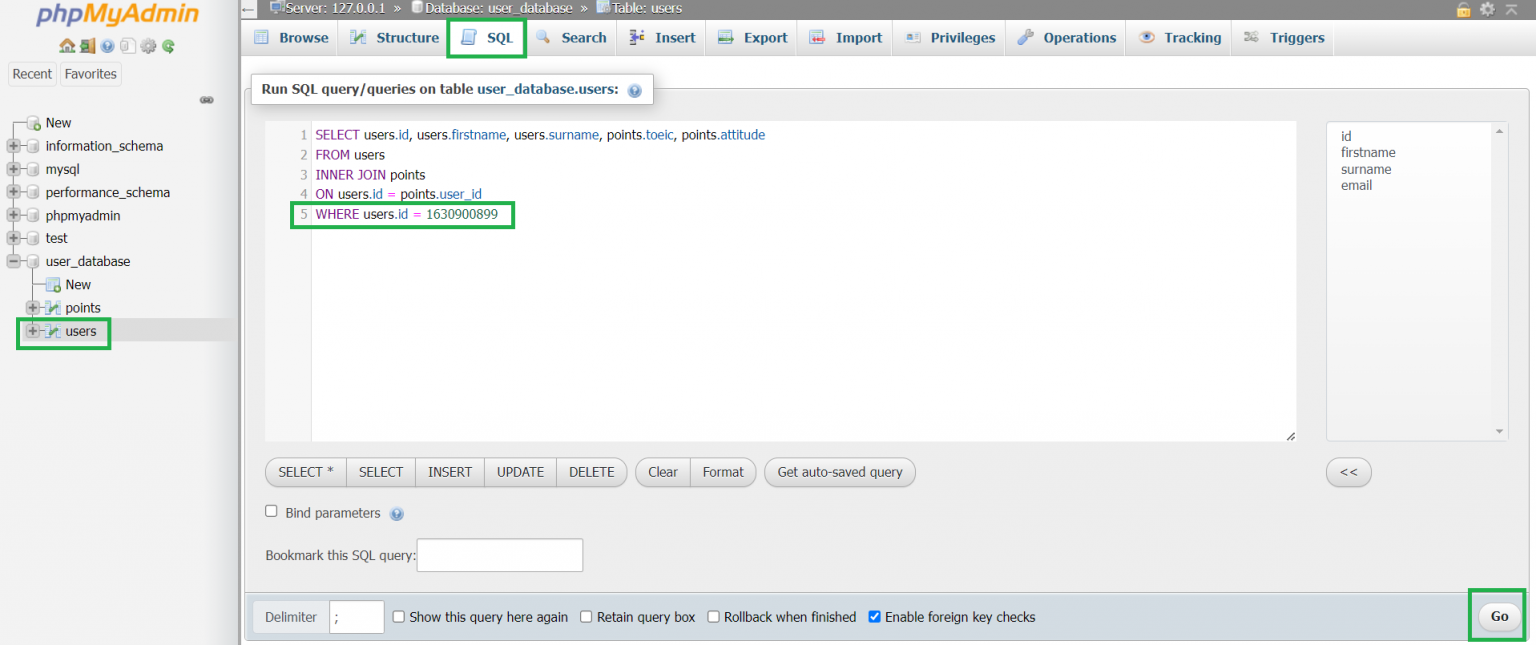Open the settings gear icon in sidebar
Viewport: 1536px width, 645px height.
click(x=147, y=45)
